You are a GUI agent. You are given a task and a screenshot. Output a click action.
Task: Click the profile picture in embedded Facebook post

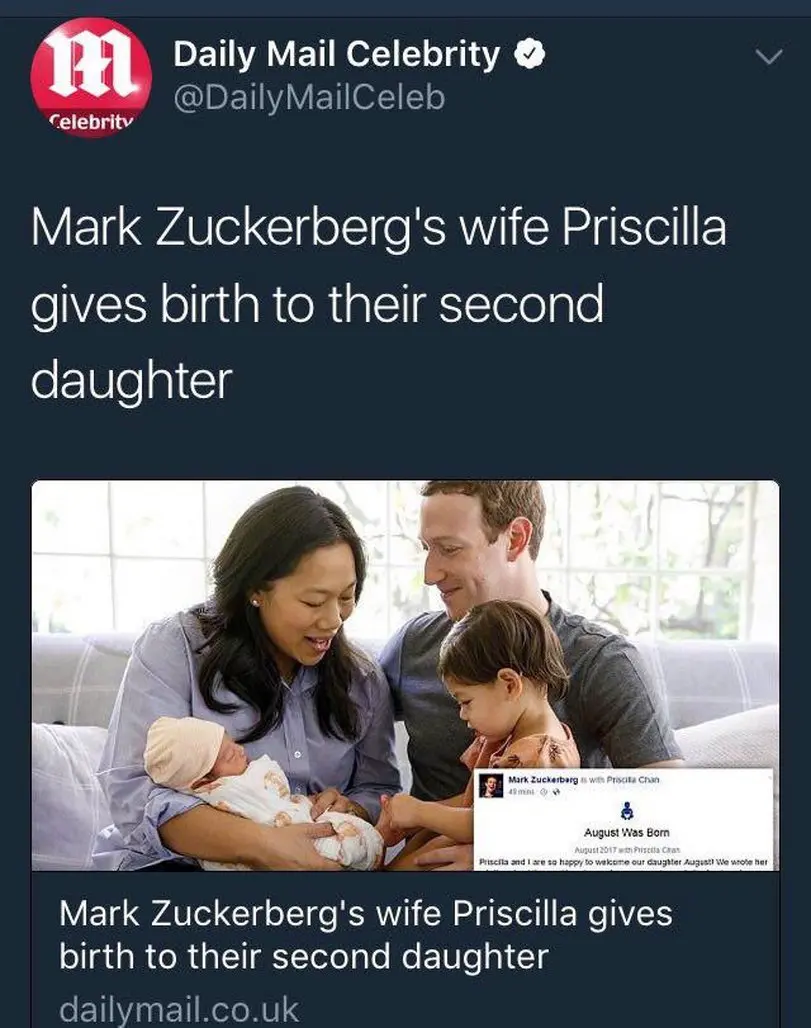pyautogui.click(x=491, y=786)
